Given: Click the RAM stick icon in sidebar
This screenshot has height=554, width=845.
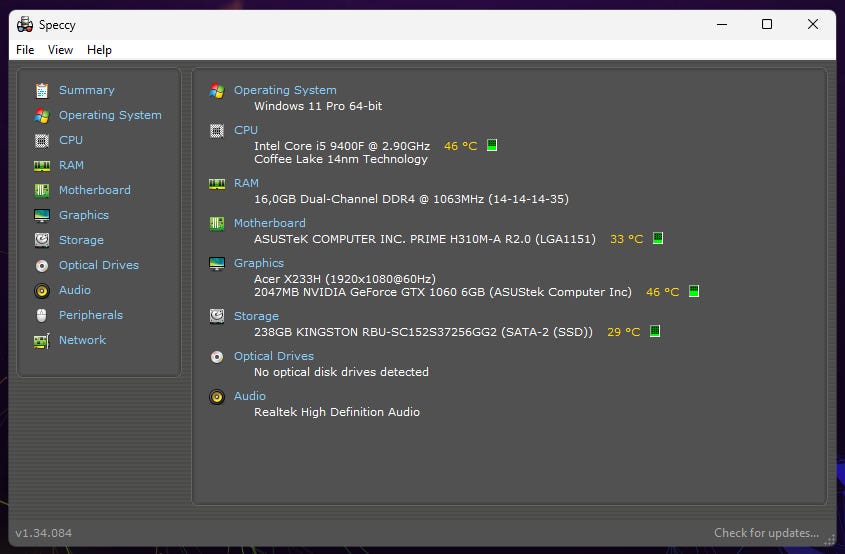Looking at the screenshot, I should [x=41, y=165].
